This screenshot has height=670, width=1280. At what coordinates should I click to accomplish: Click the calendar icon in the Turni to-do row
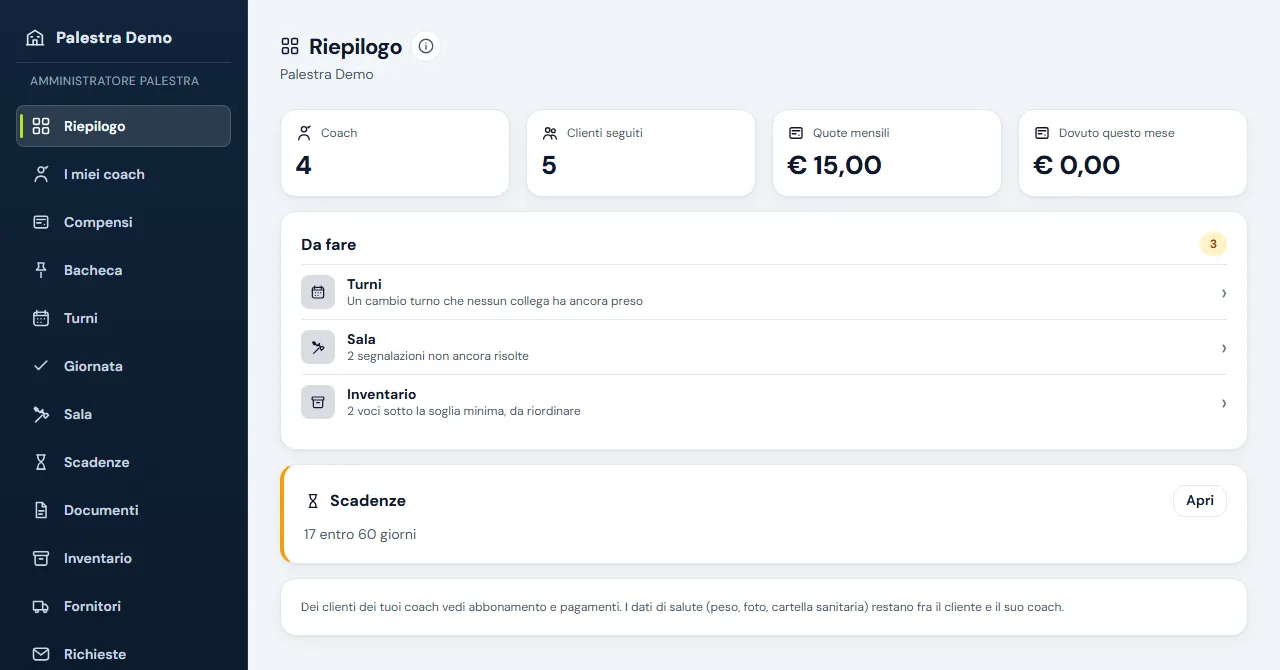[318, 292]
